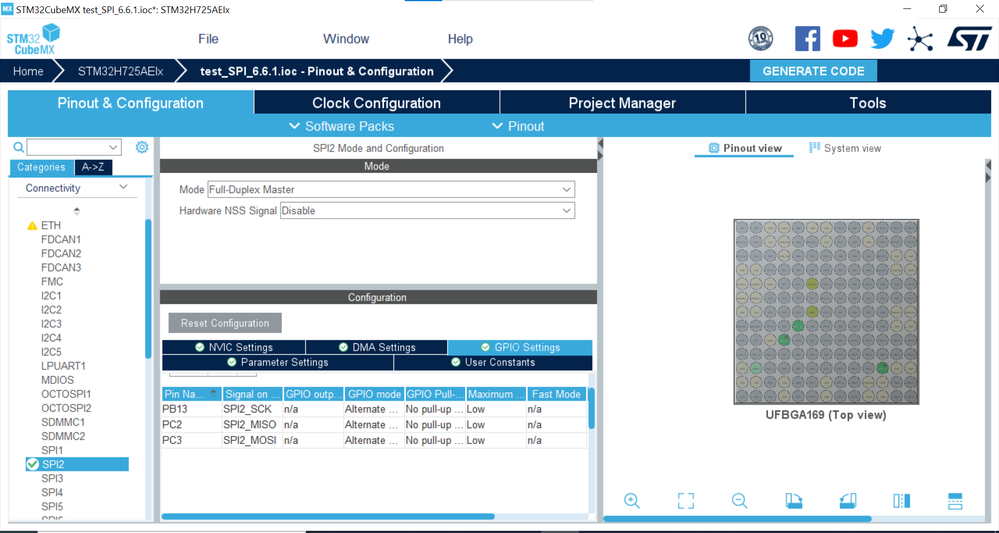This screenshot has width=999, height=533.
Task: Switch to Tools tab
Action: tap(868, 103)
